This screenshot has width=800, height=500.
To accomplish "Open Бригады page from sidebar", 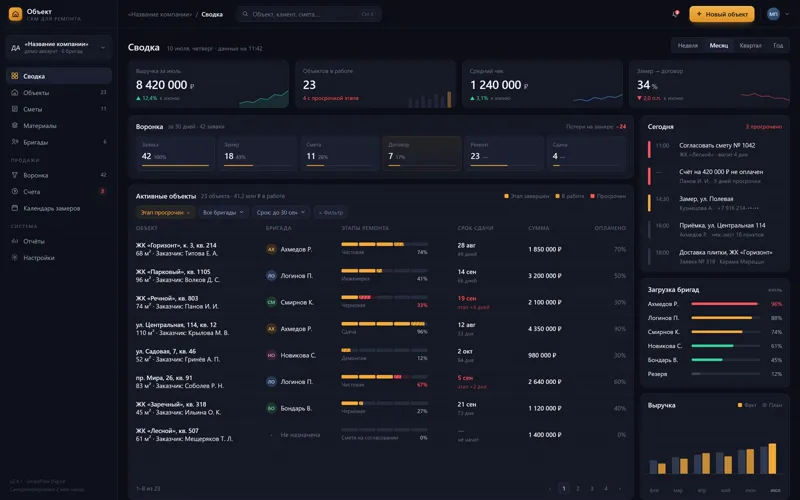I will pos(59,142).
